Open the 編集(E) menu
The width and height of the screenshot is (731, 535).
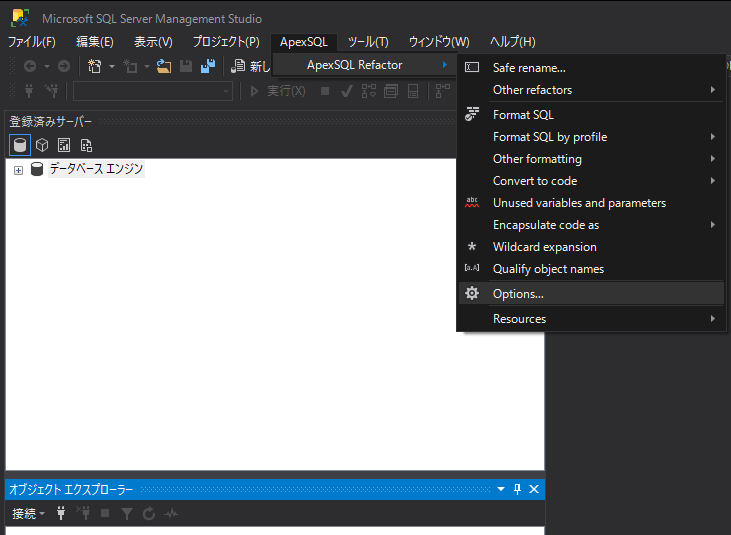(x=95, y=42)
